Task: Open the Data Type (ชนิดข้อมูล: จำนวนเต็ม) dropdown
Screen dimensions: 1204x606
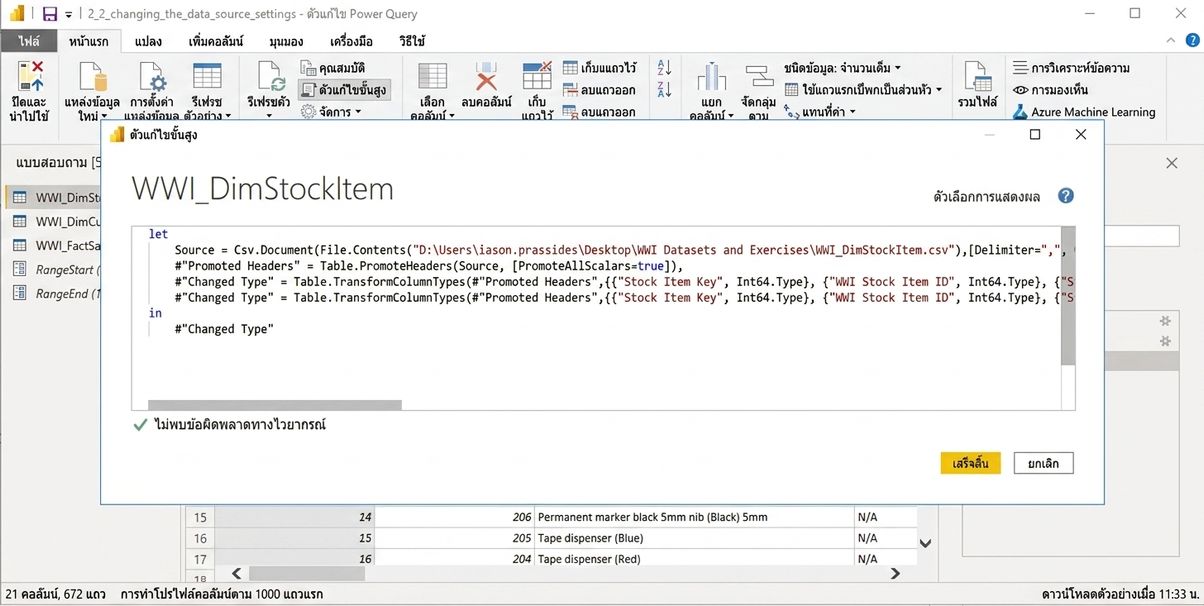Action: 843,67
